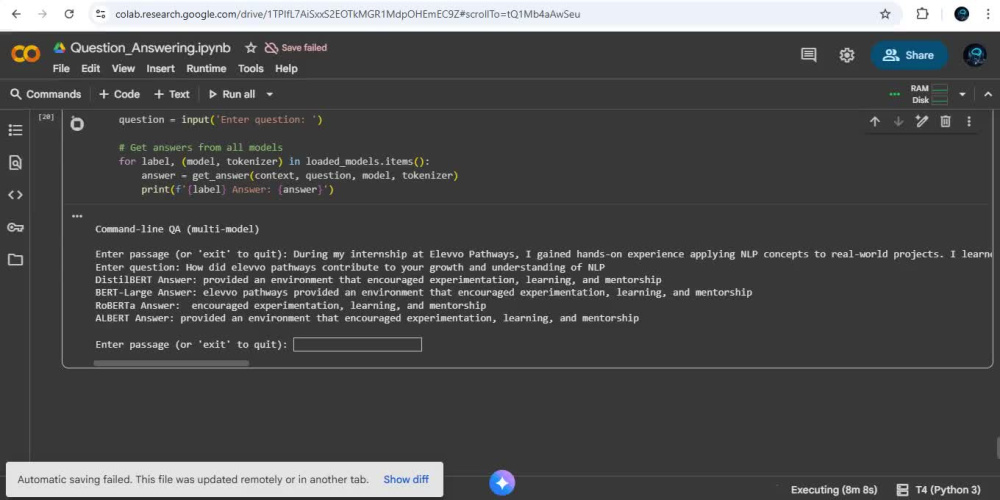Stop the running cell execution
This screenshot has width=1000, height=500.
coord(77,124)
